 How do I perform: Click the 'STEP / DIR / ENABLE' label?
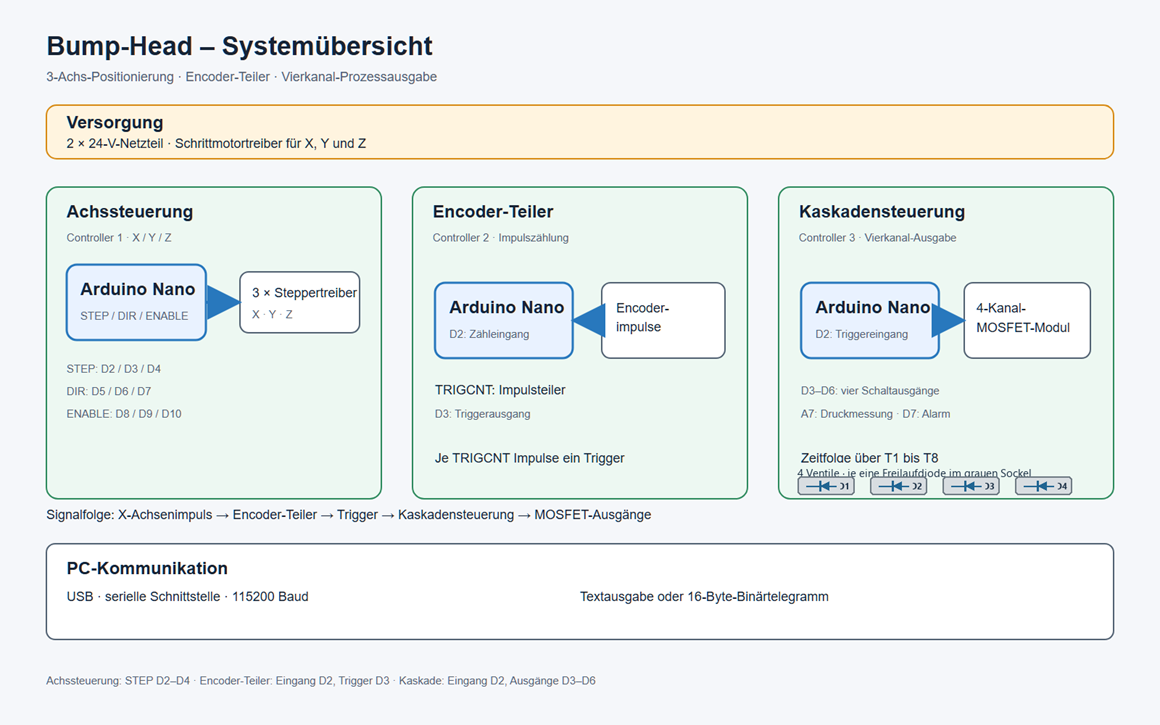point(134,316)
